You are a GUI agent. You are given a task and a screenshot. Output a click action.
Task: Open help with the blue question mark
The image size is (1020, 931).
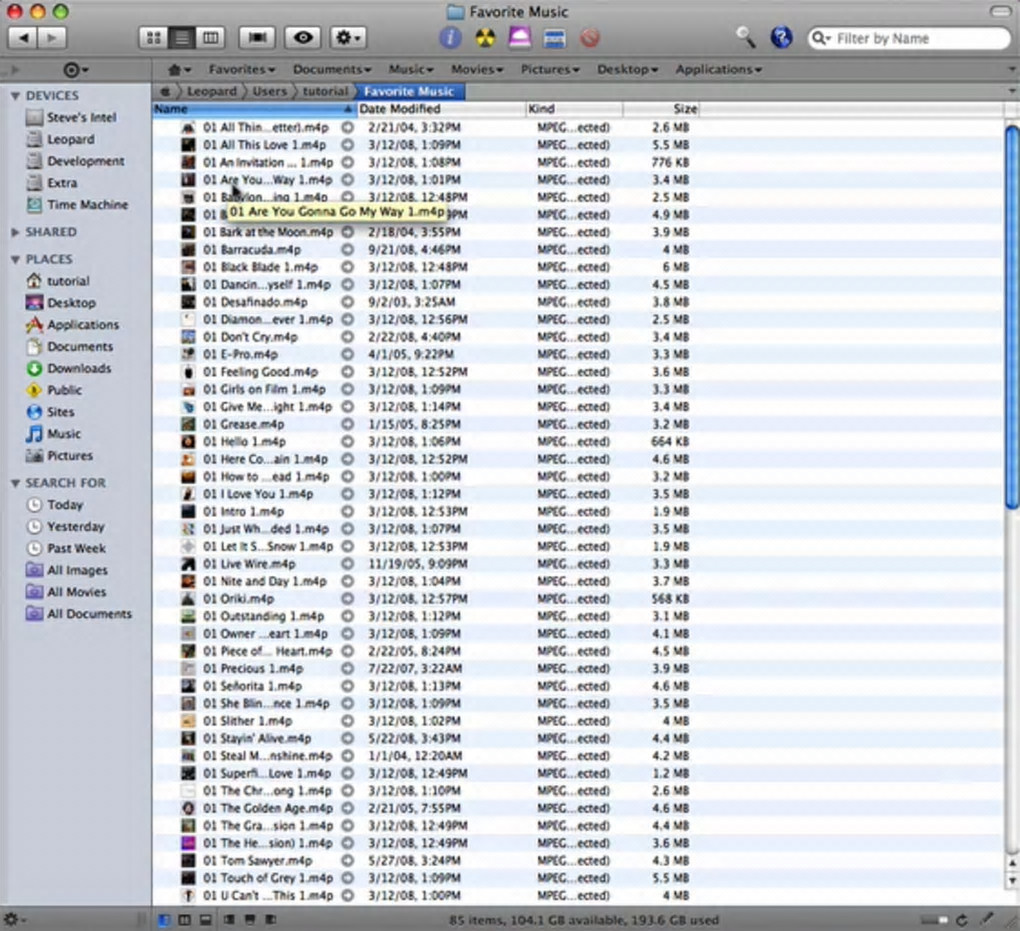(x=781, y=37)
